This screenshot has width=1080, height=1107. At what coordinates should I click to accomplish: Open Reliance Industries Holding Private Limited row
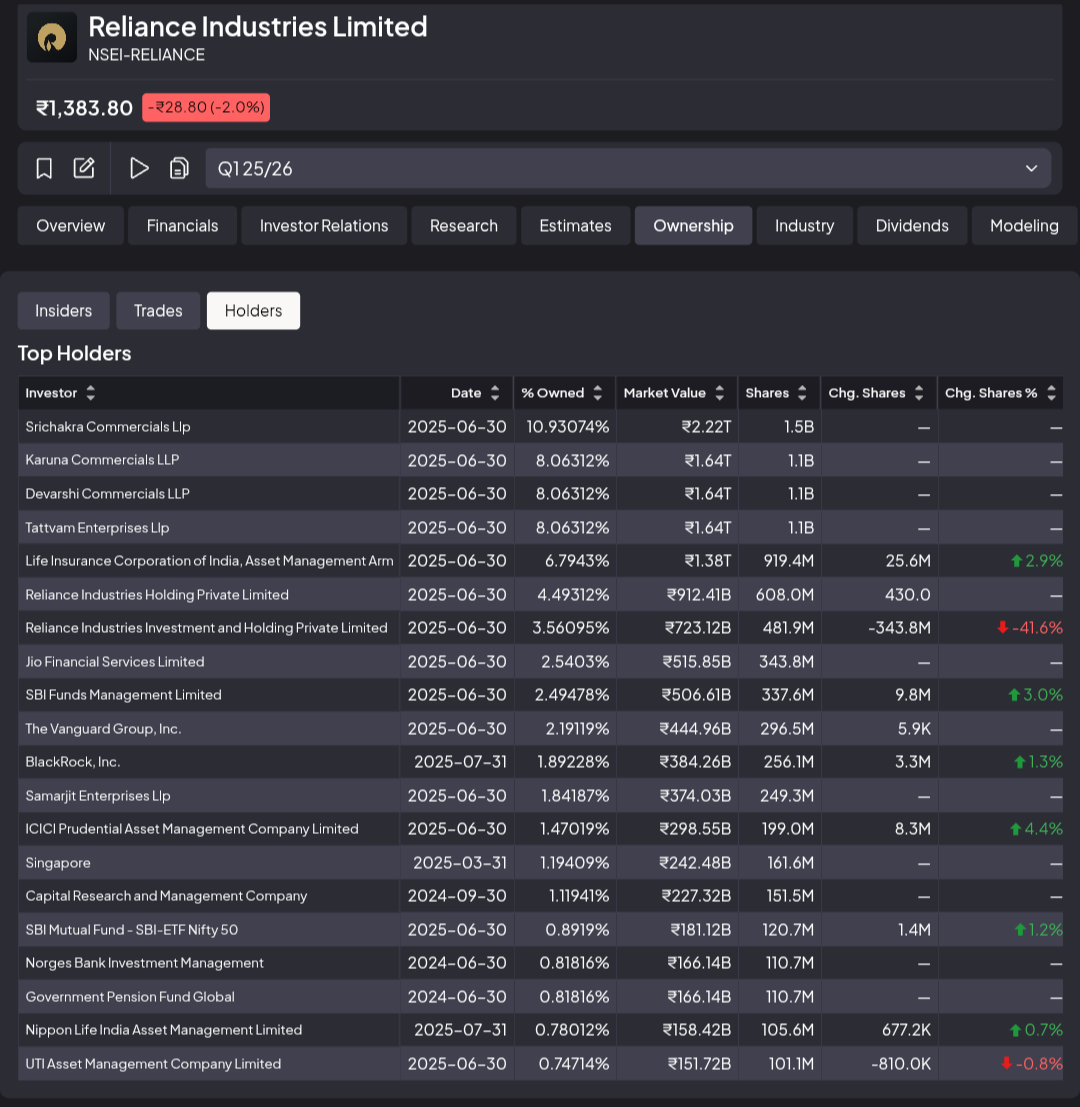pyautogui.click(x=540, y=594)
